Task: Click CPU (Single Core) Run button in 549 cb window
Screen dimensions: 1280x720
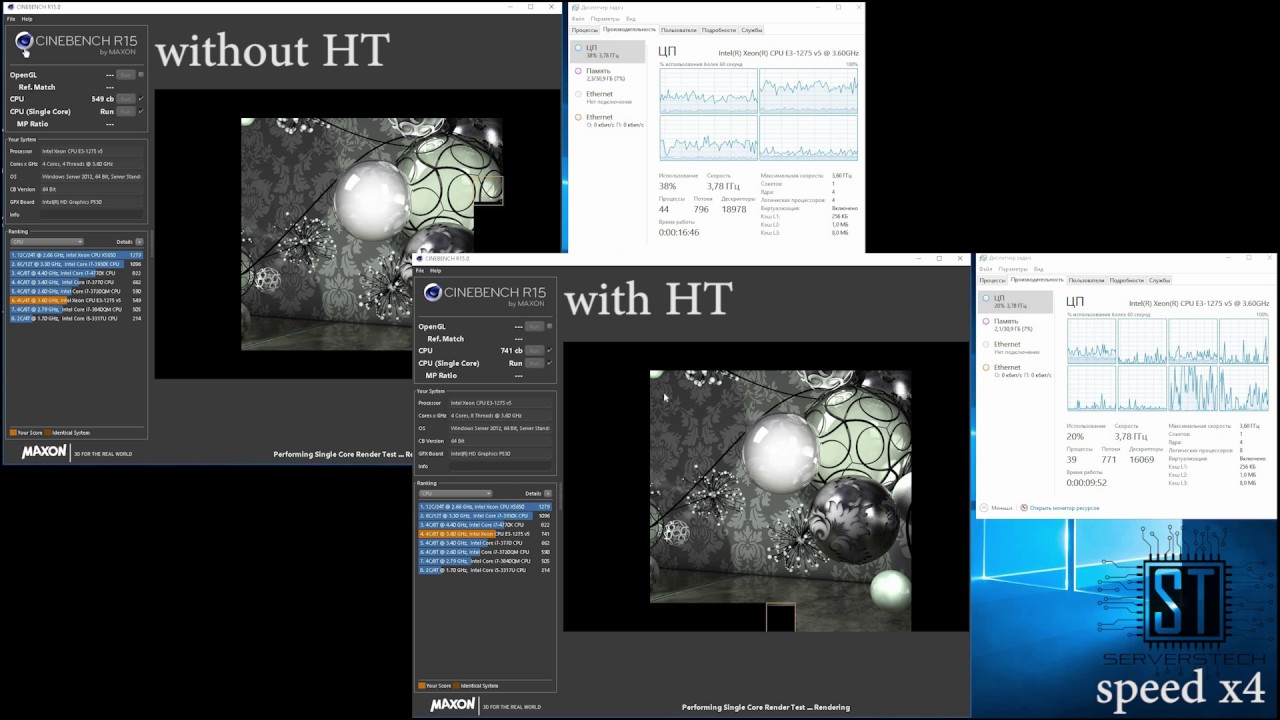Action: (126, 111)
